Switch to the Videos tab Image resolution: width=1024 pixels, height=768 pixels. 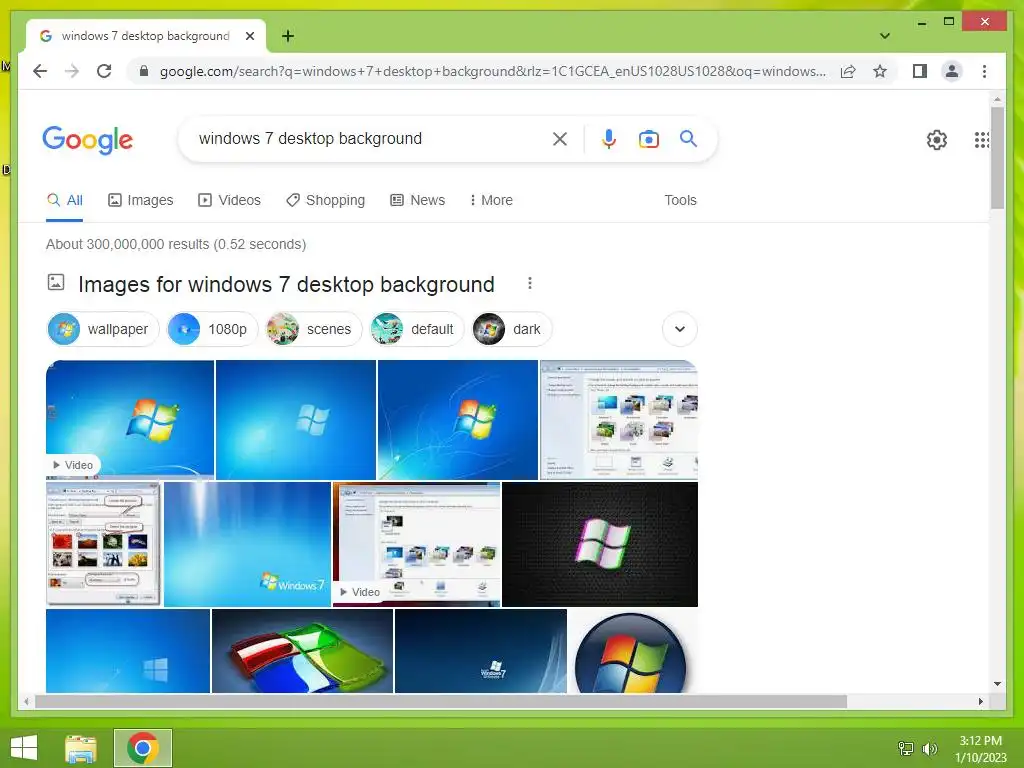coord(229,200)
